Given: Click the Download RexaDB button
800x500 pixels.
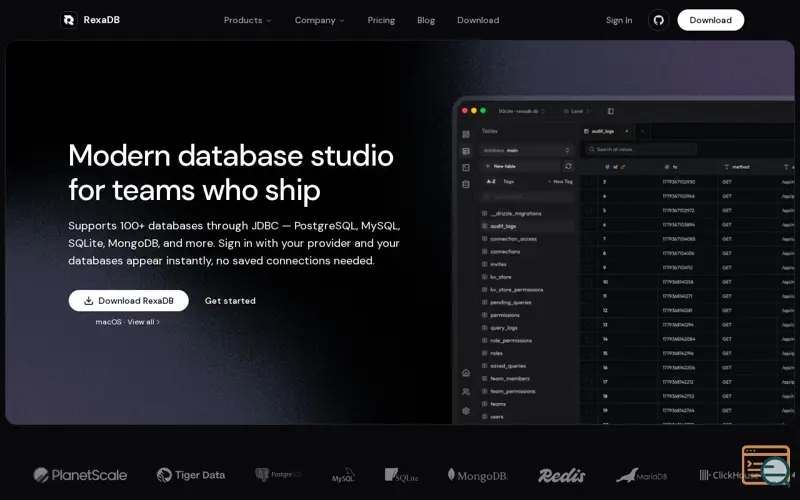Looking at the screenshot, I should pos(129,301).
